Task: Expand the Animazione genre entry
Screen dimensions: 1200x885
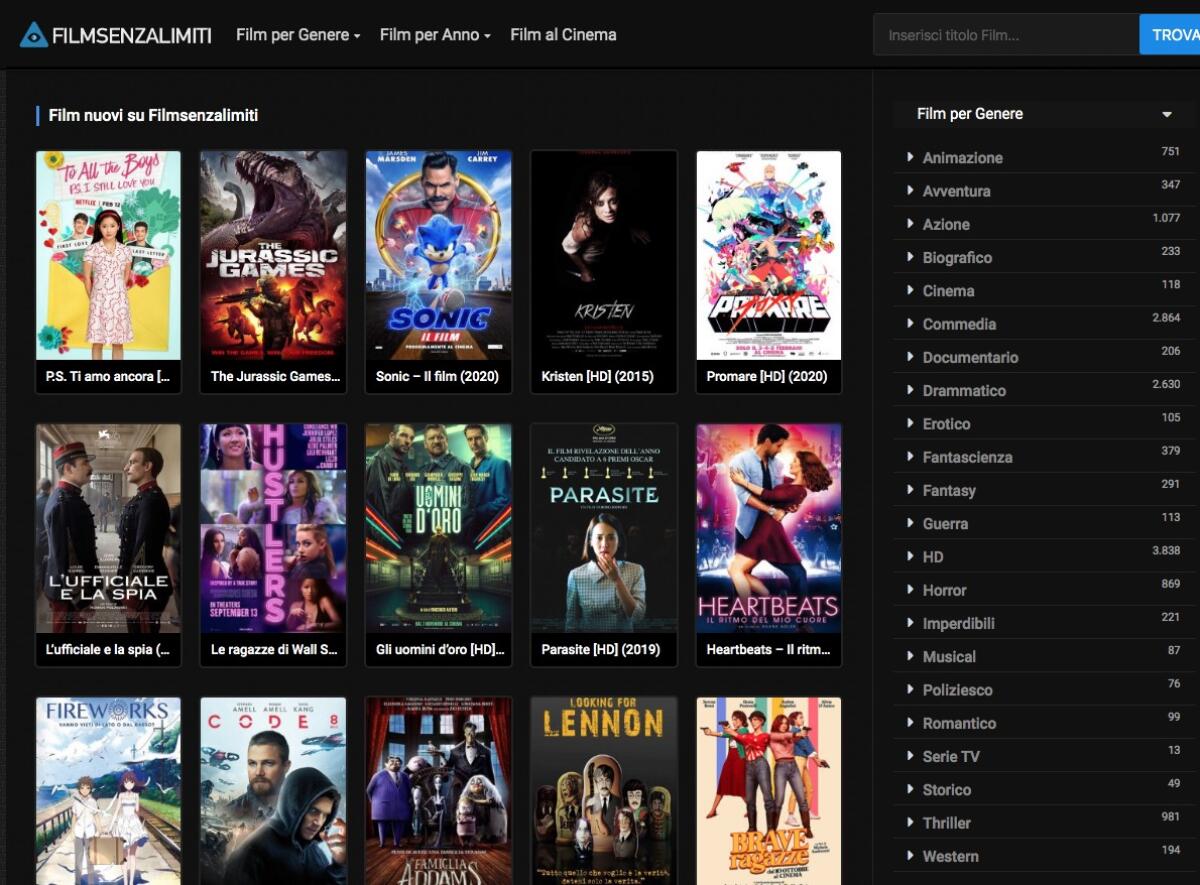Action: click(x=909, y=157)
